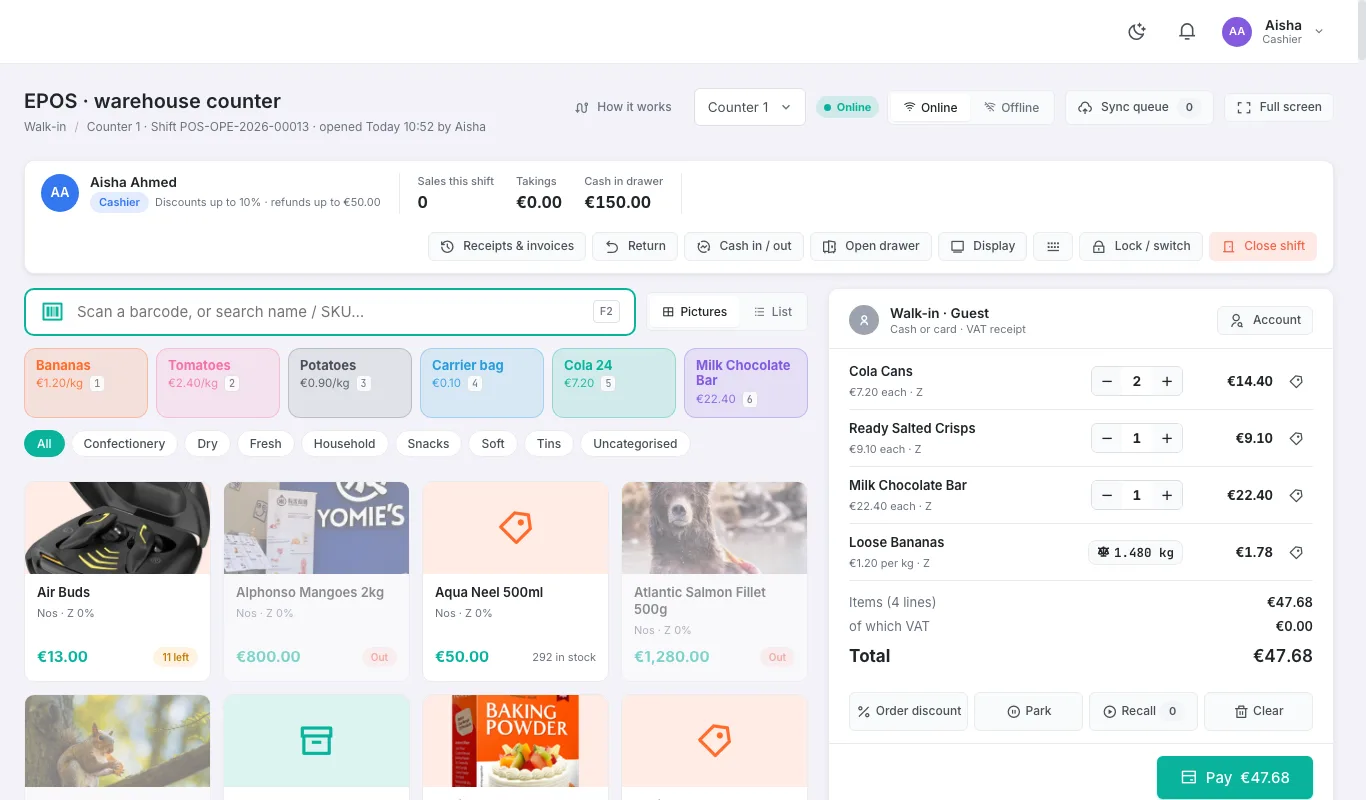1366x800 pixels.
Task: Open the notifications bell
Action: tap(1187, 31)
